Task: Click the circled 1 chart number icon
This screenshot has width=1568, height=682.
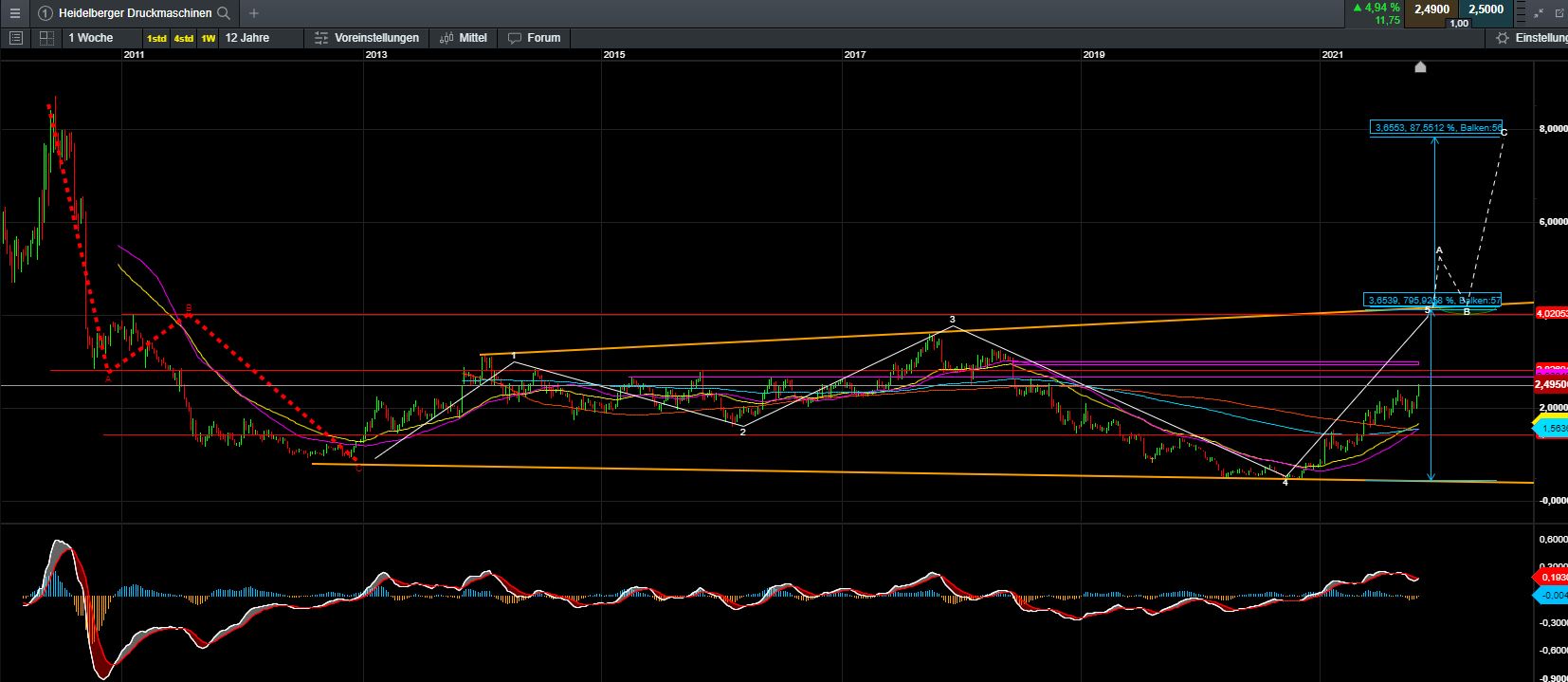Action: click(45, 13)
